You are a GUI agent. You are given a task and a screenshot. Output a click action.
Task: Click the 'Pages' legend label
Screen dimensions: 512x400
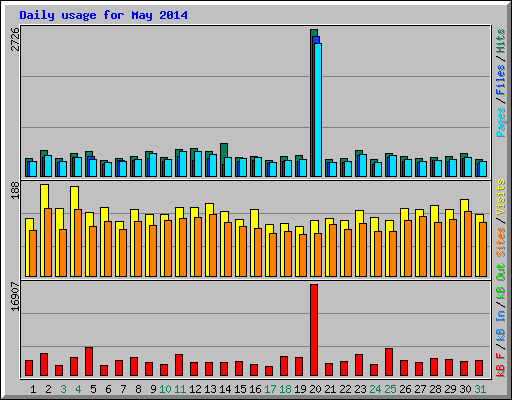click(500, 122)
